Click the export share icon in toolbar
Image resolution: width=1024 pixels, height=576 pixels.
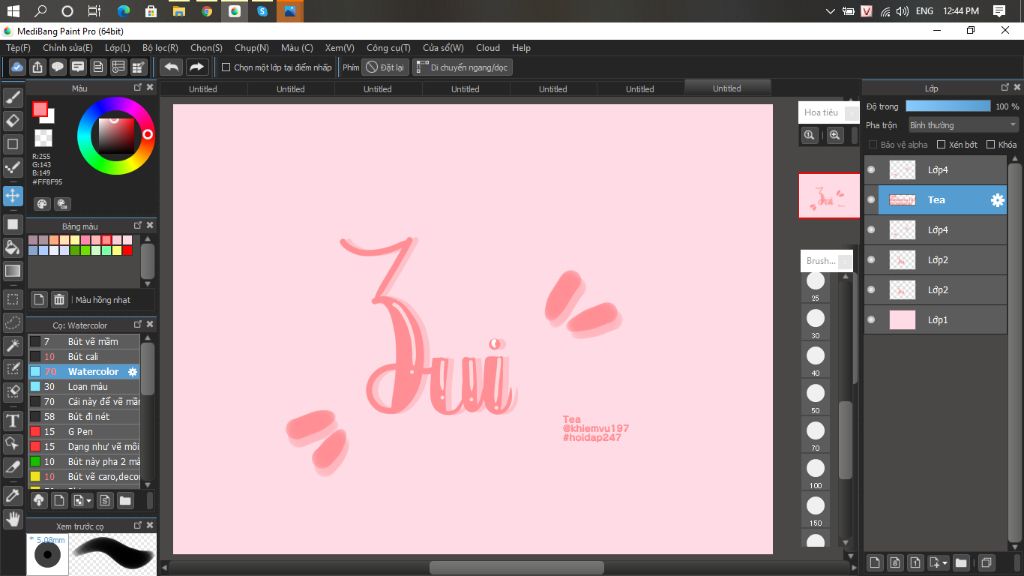37,67
